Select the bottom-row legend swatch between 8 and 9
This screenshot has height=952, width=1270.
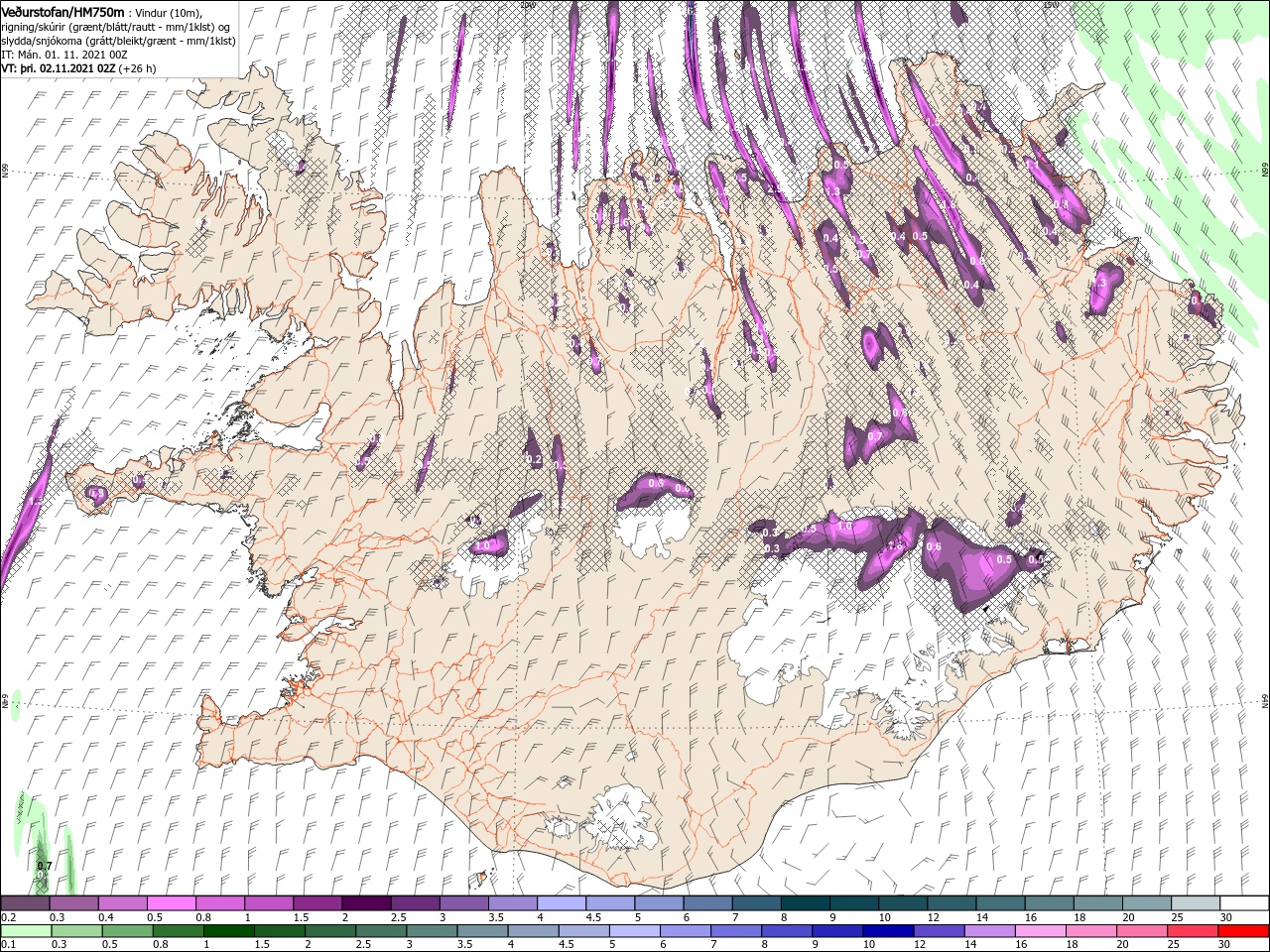point(785,931)
